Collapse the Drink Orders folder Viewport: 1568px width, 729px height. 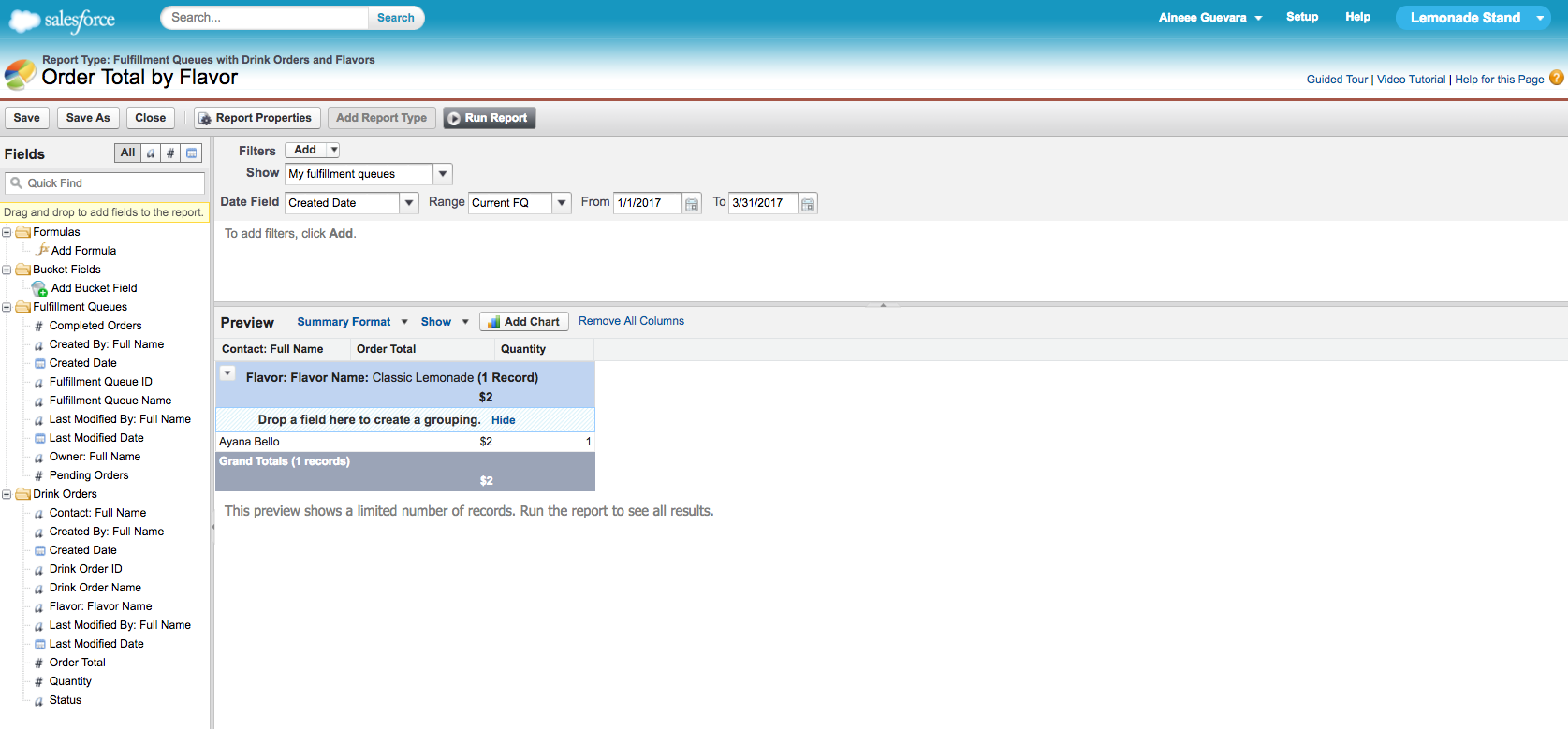click(x=7, y=494)
